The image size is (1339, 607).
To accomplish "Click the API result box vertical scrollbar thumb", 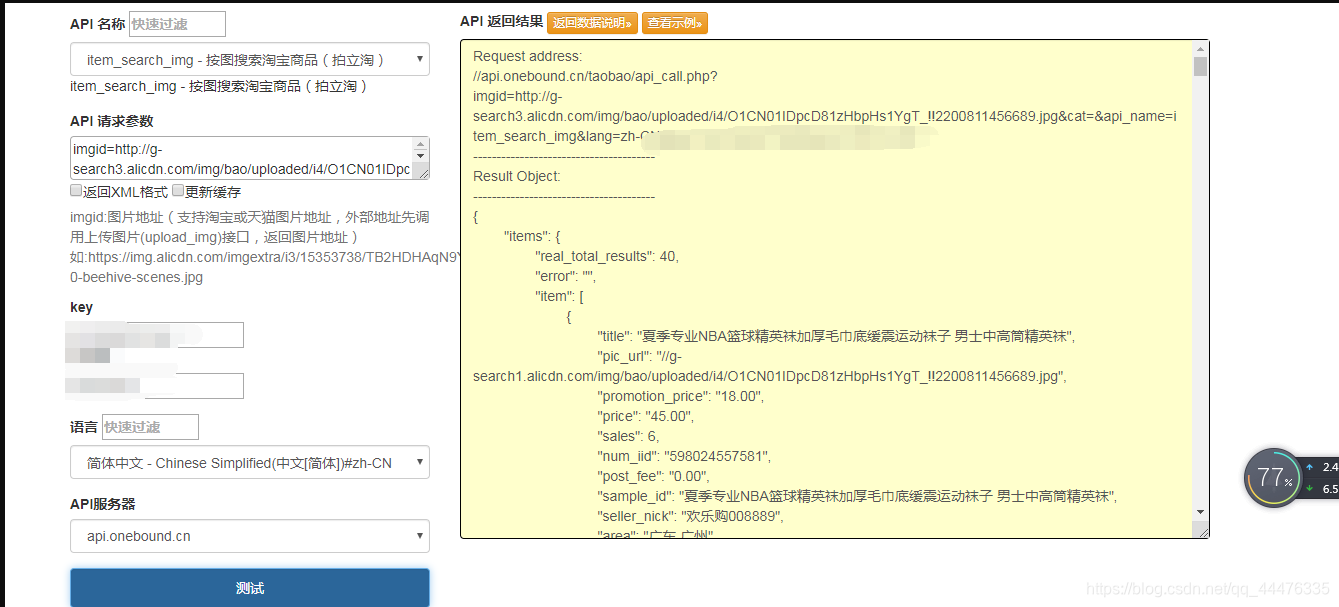I will (1200, 67).
